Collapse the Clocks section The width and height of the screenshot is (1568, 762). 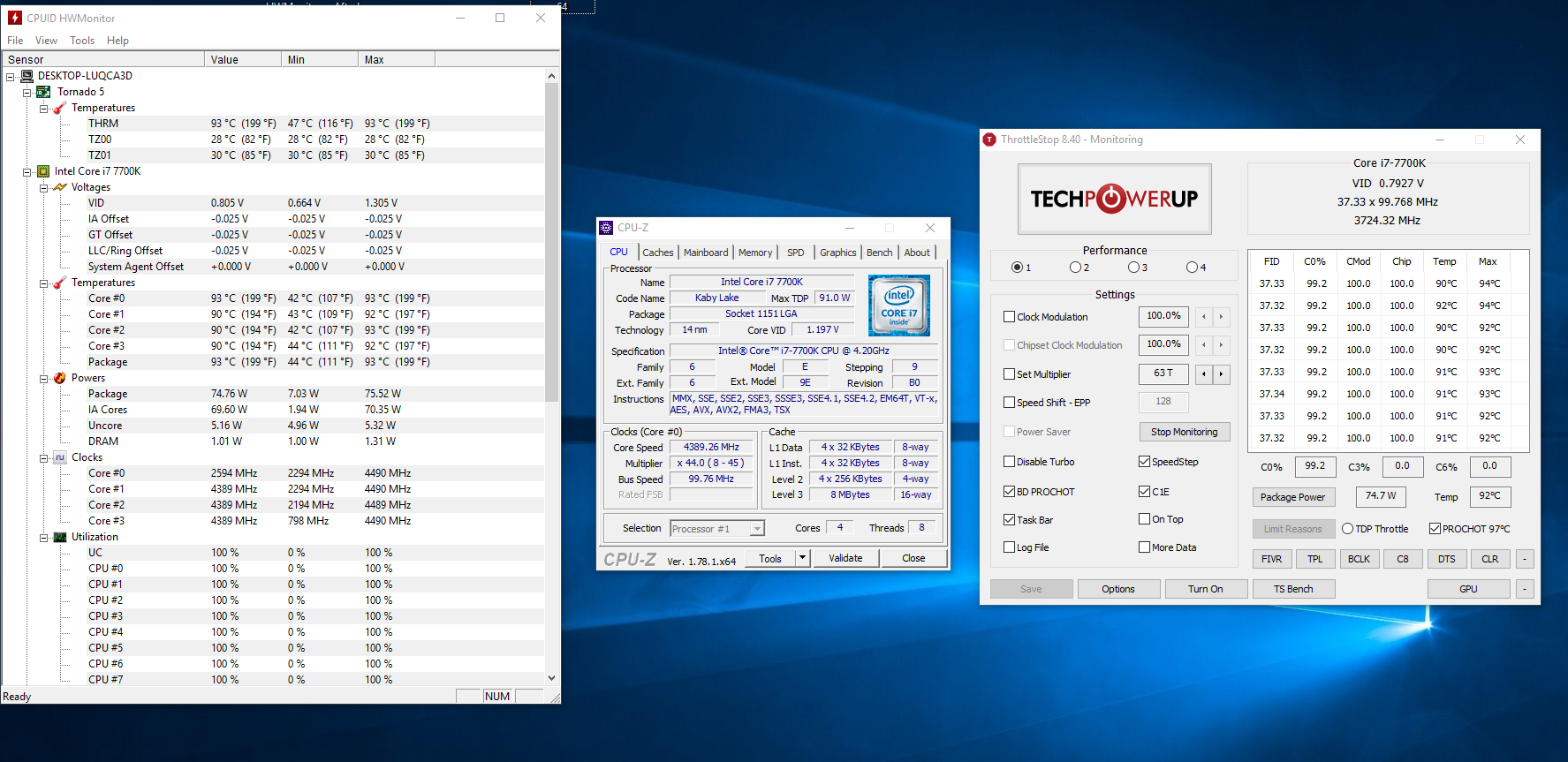43,457
